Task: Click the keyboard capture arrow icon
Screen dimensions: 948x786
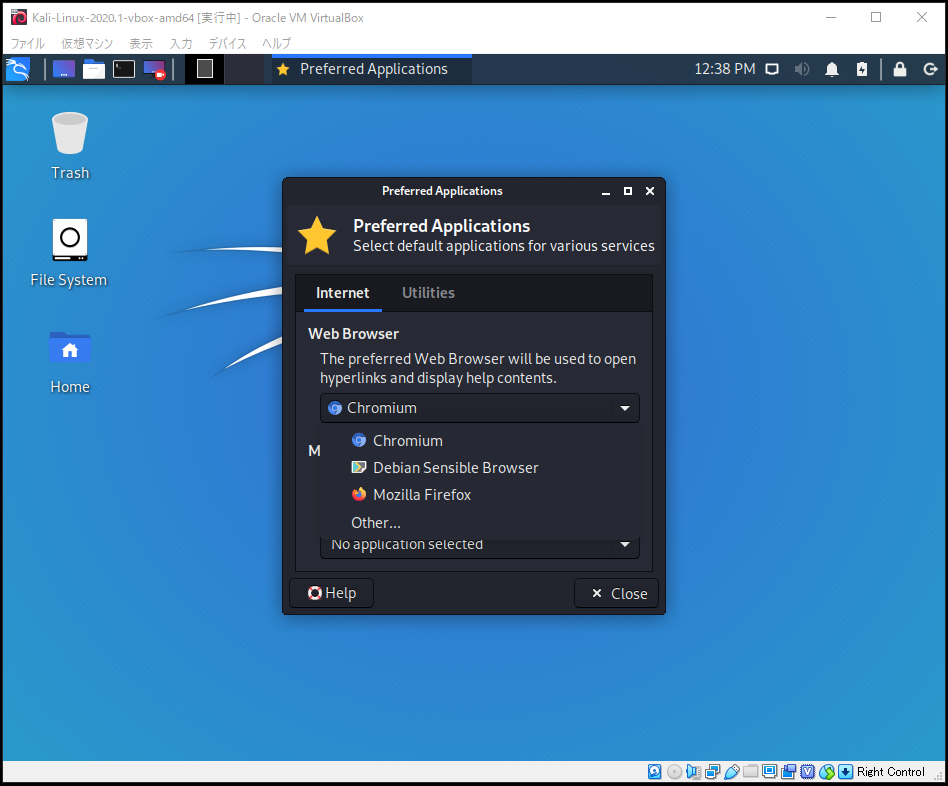Action: point(846,771)
